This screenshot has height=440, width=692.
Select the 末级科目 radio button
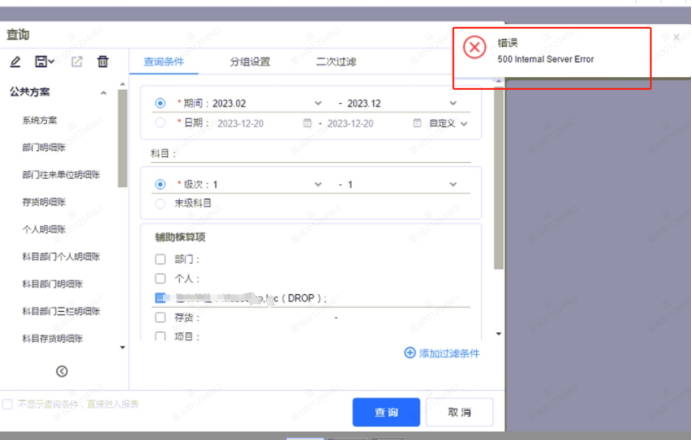pos(160,203)
